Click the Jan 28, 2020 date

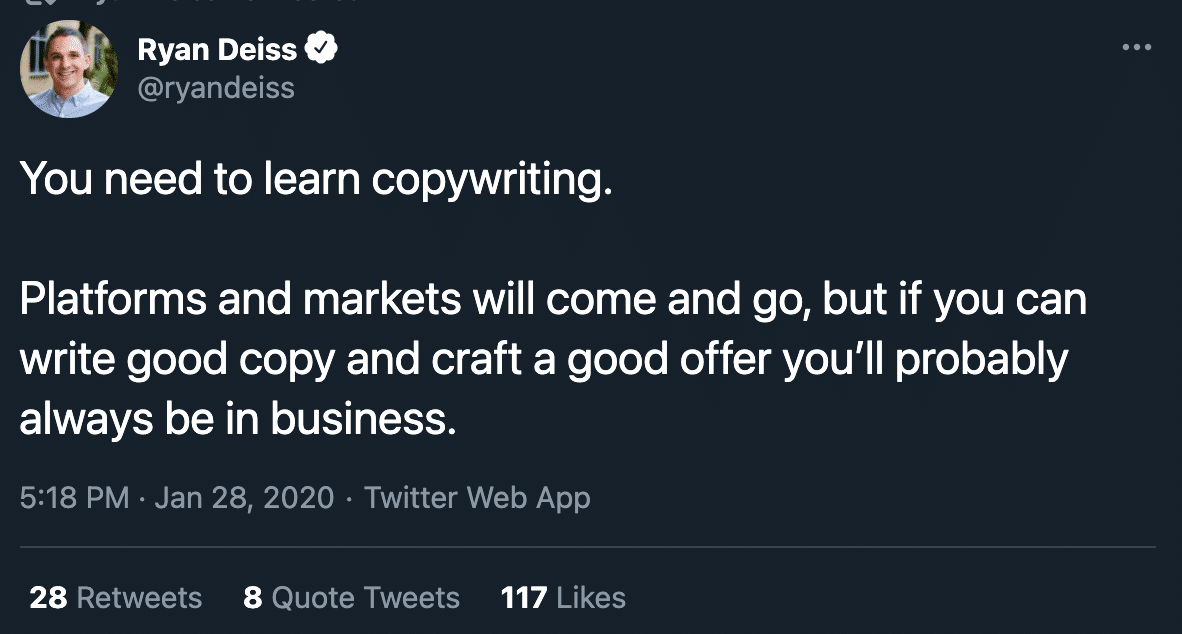(x=244, y=498)
